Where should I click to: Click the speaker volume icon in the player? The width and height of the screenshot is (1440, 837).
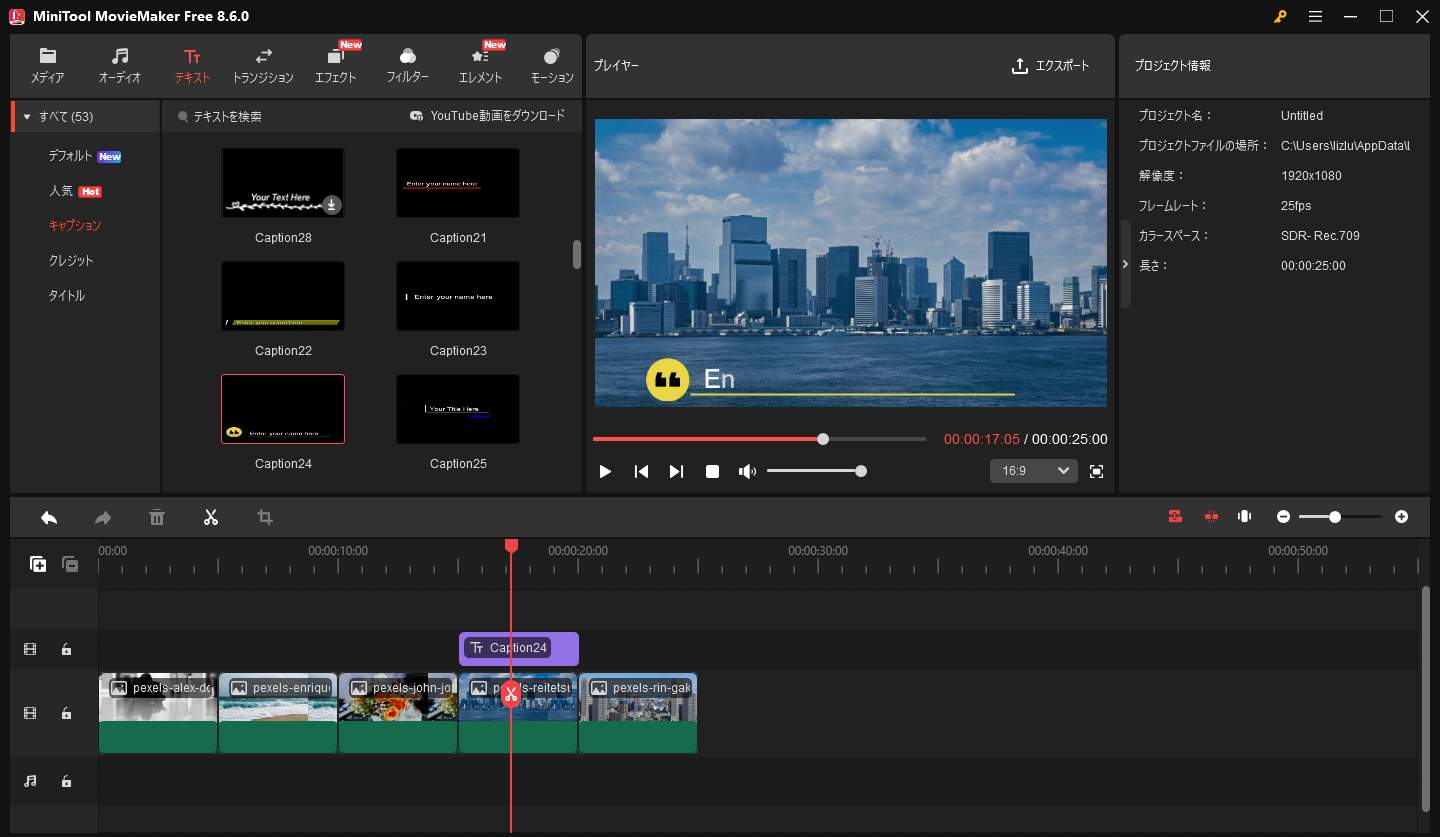(747, 470)
